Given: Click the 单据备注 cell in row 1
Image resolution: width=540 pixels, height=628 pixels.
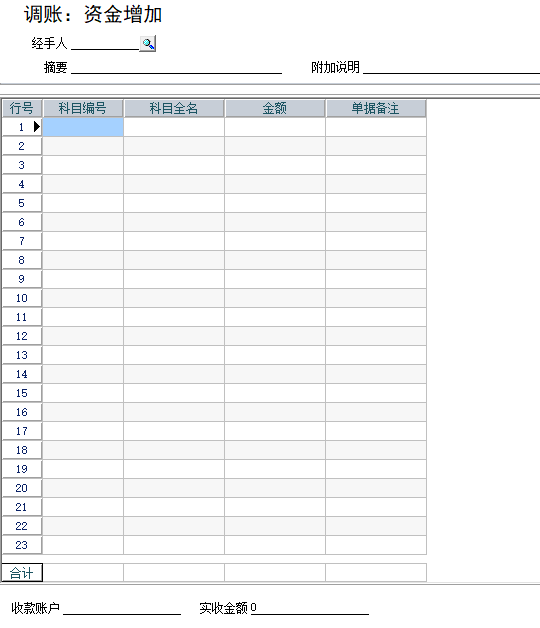Looking at the screenshot, I should coord(376,127).
